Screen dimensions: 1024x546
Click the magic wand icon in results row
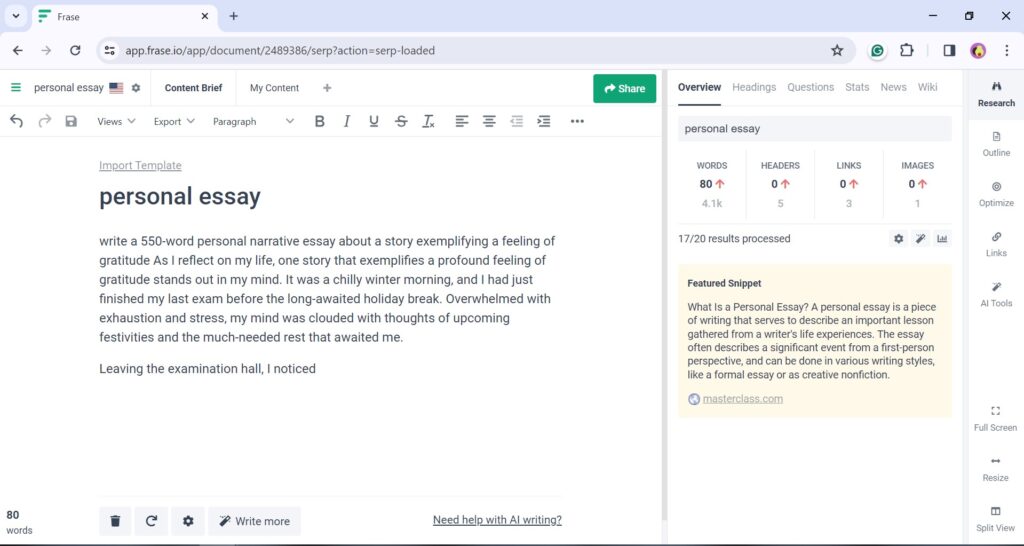[x=920, y=239]
